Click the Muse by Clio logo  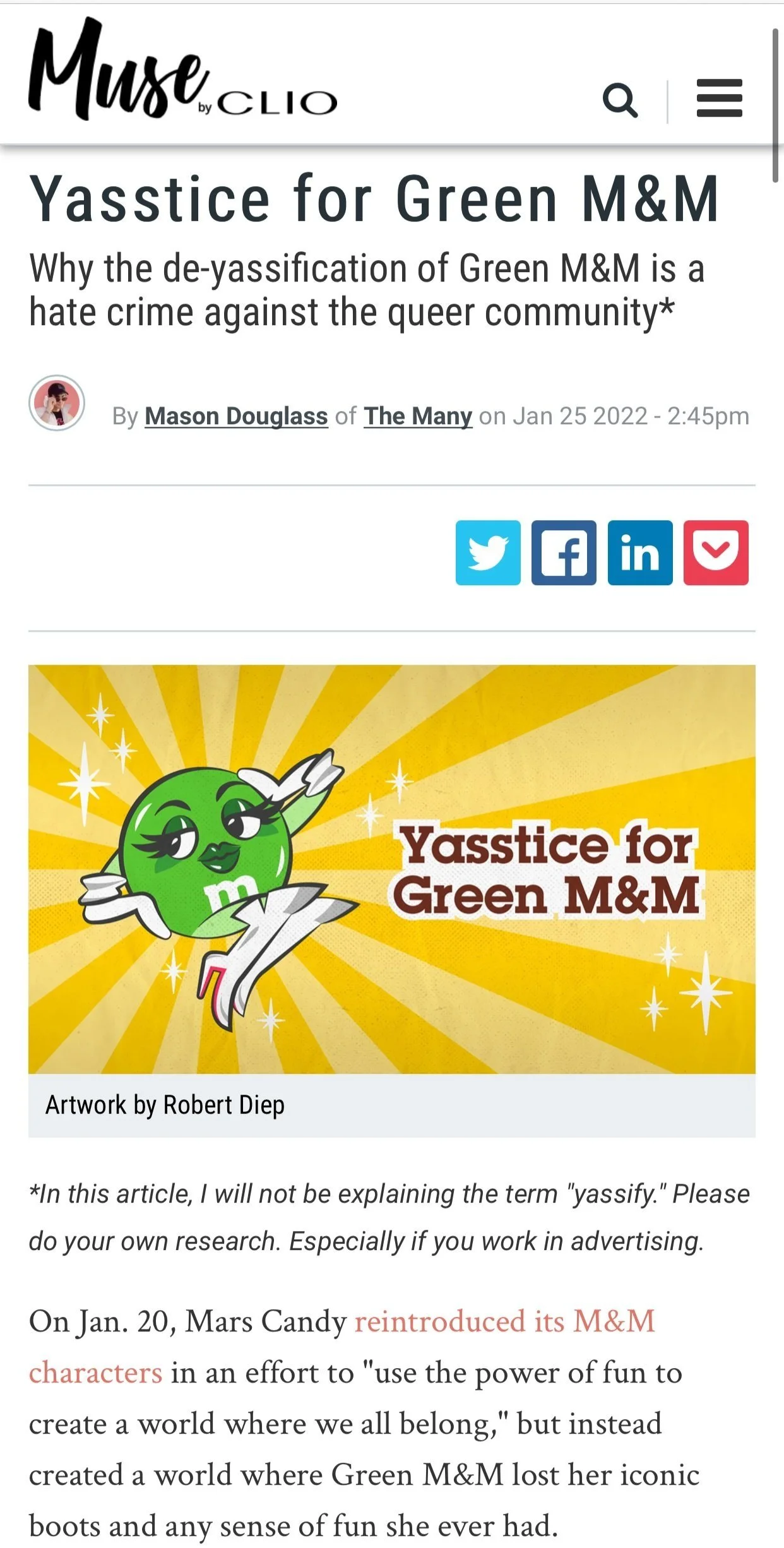coord(183,69)
